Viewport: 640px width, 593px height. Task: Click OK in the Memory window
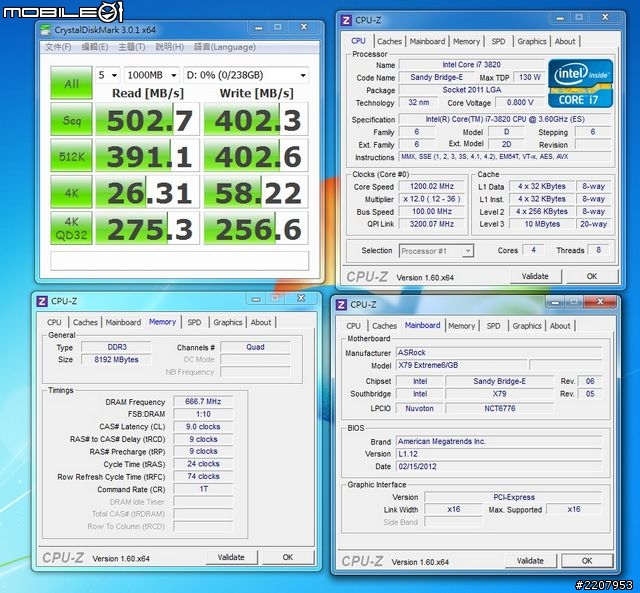point(288,557)
